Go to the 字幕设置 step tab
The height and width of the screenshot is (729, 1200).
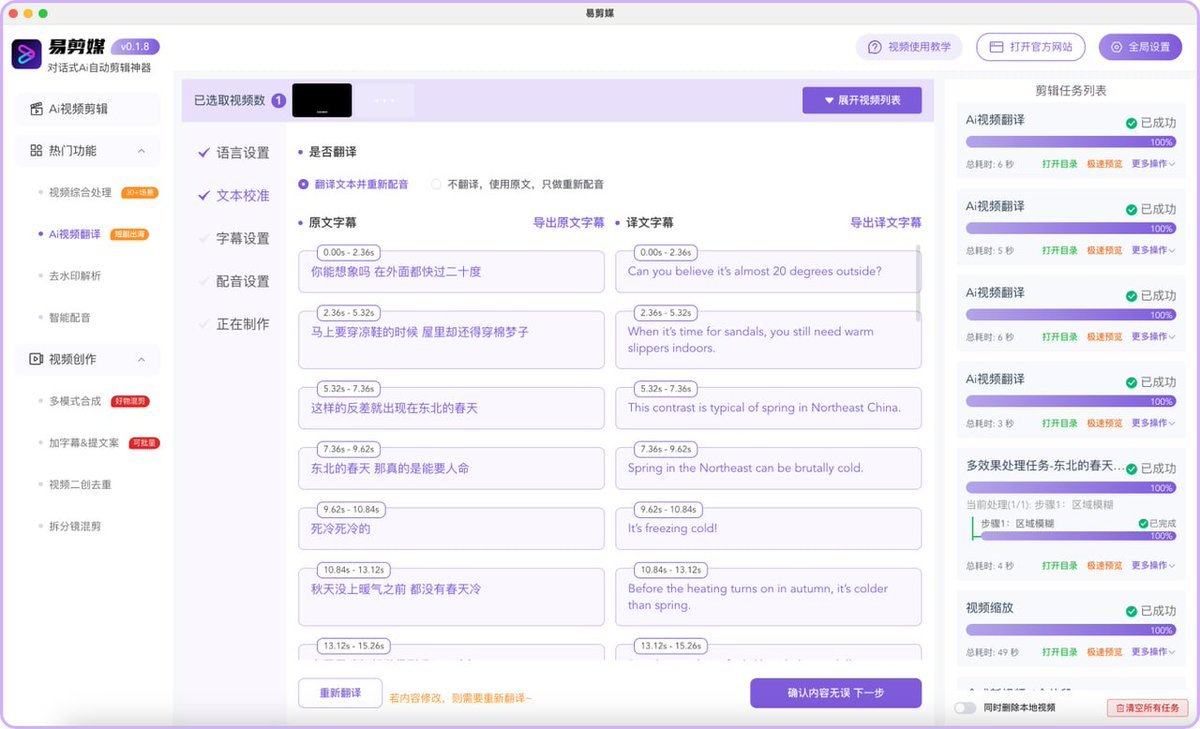coord(243,239)
